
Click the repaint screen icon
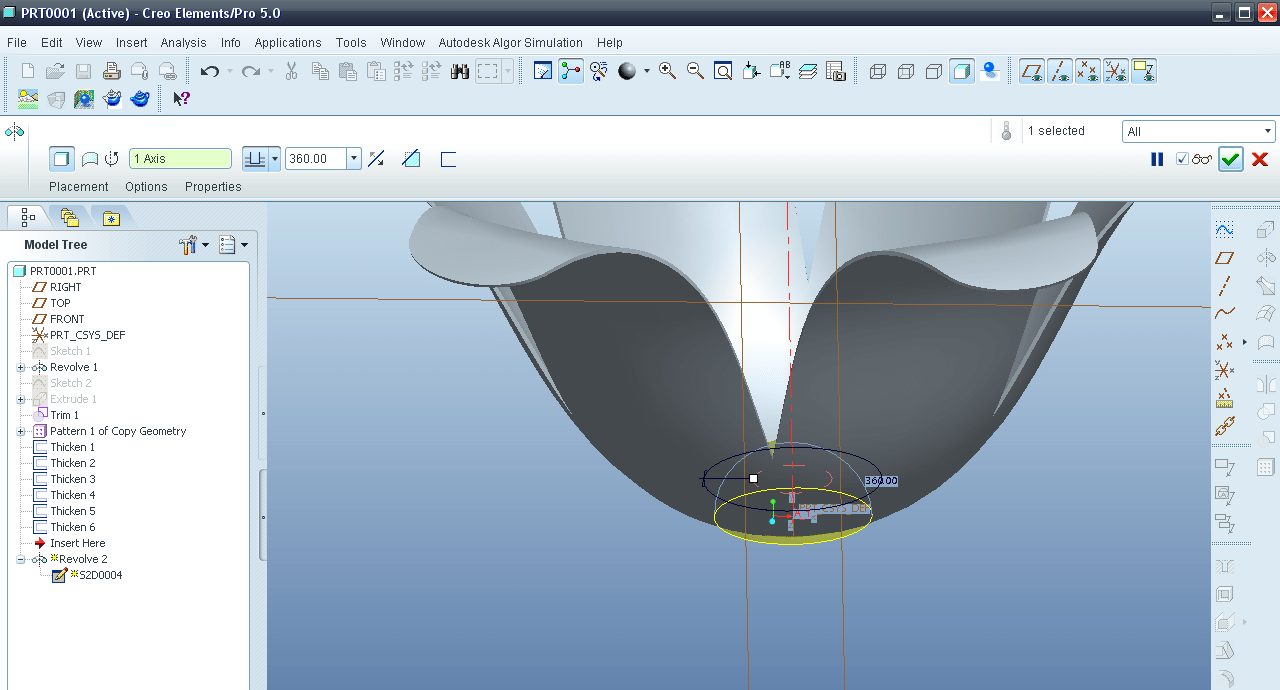[x=543, y=71]
